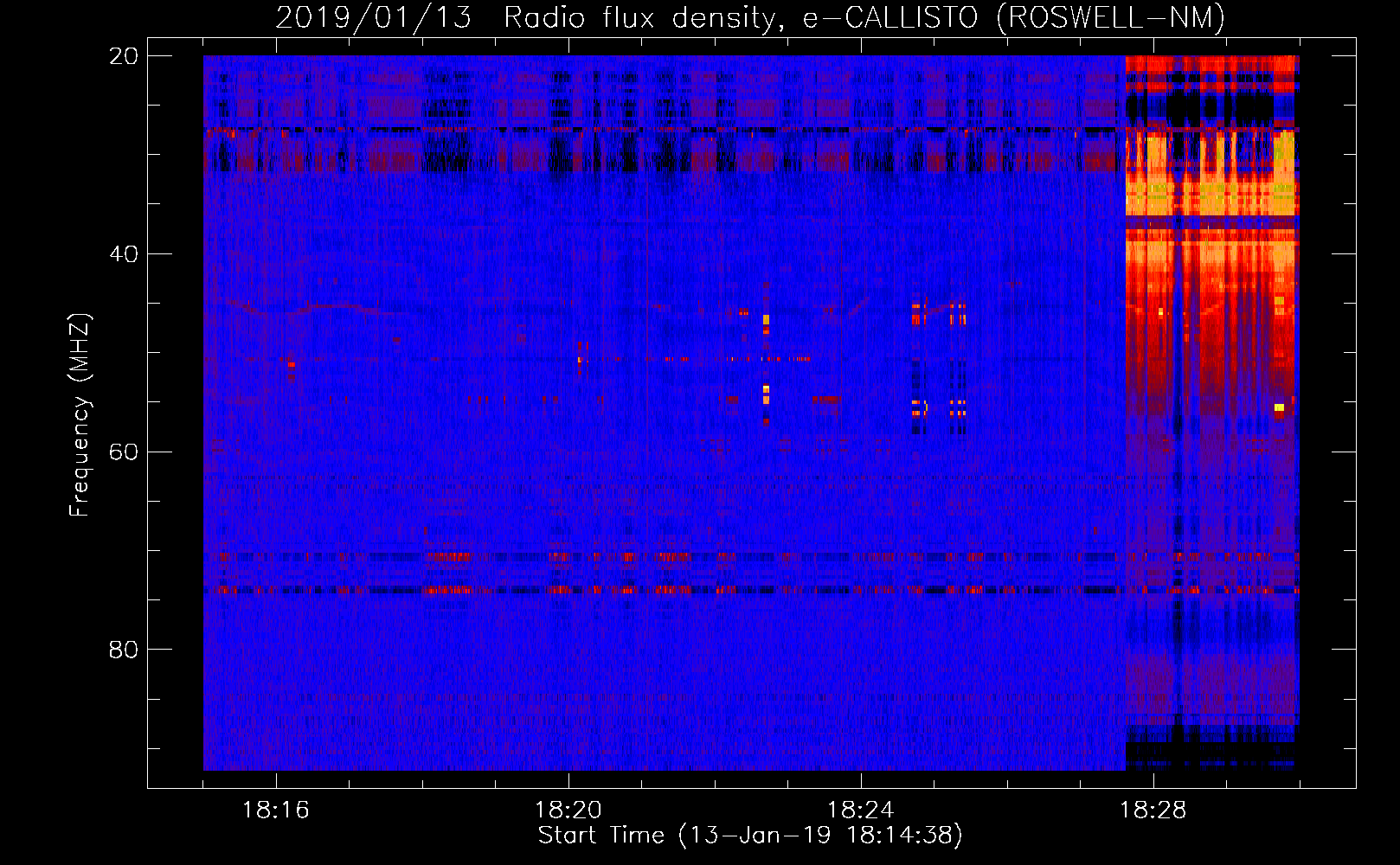Click the 18:16 time tick label
The image size is (1400, 865).
pos(276,811)
